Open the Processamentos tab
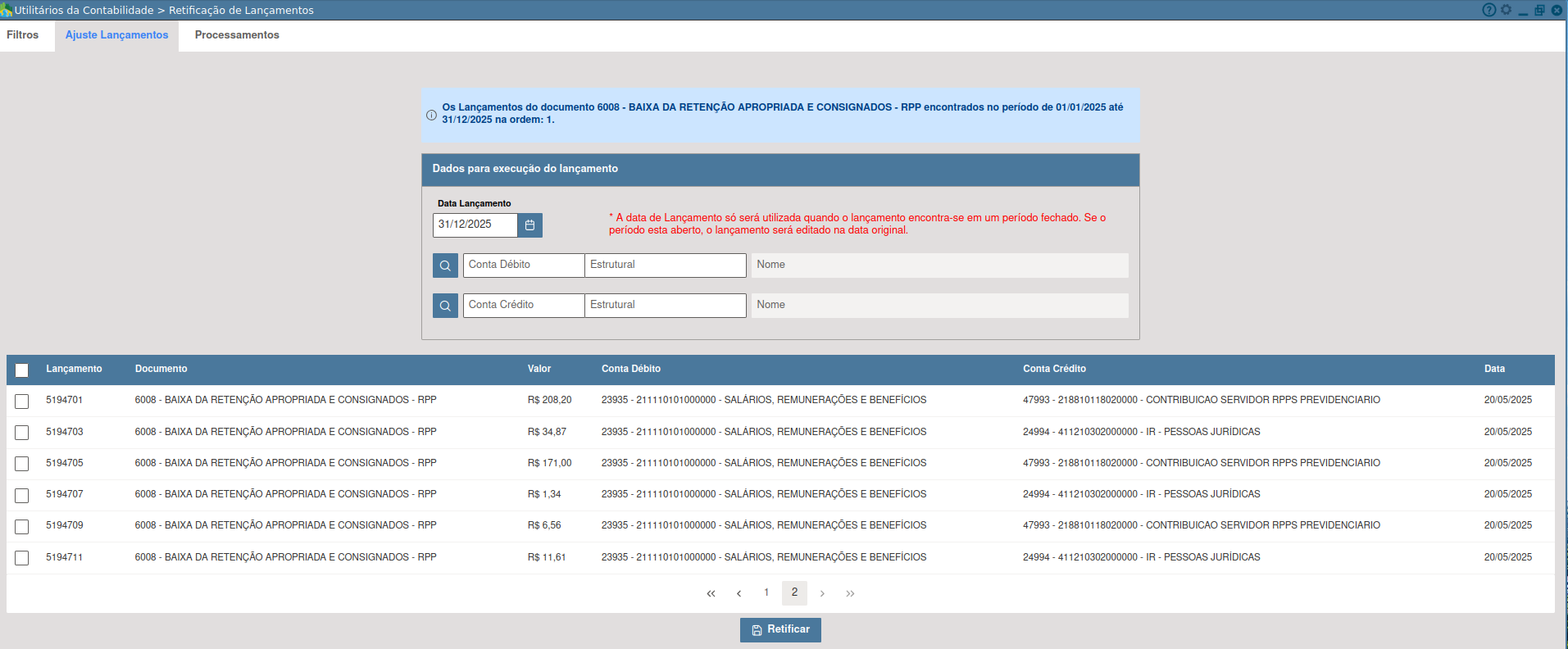This screenshot has height=649, width=1568. (237, 35)
